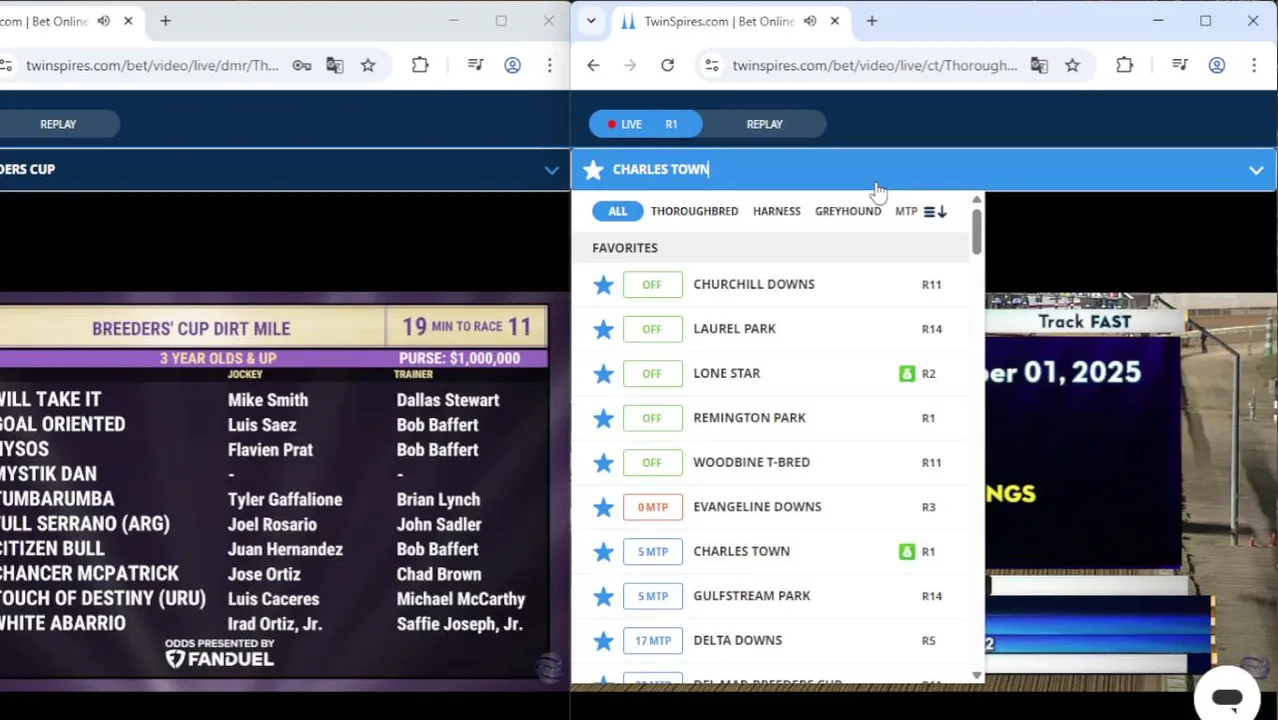The width and height of the screenshot is (1278, 720).
Task: Click back arrow in right browser window
Action: pos(593,66)
